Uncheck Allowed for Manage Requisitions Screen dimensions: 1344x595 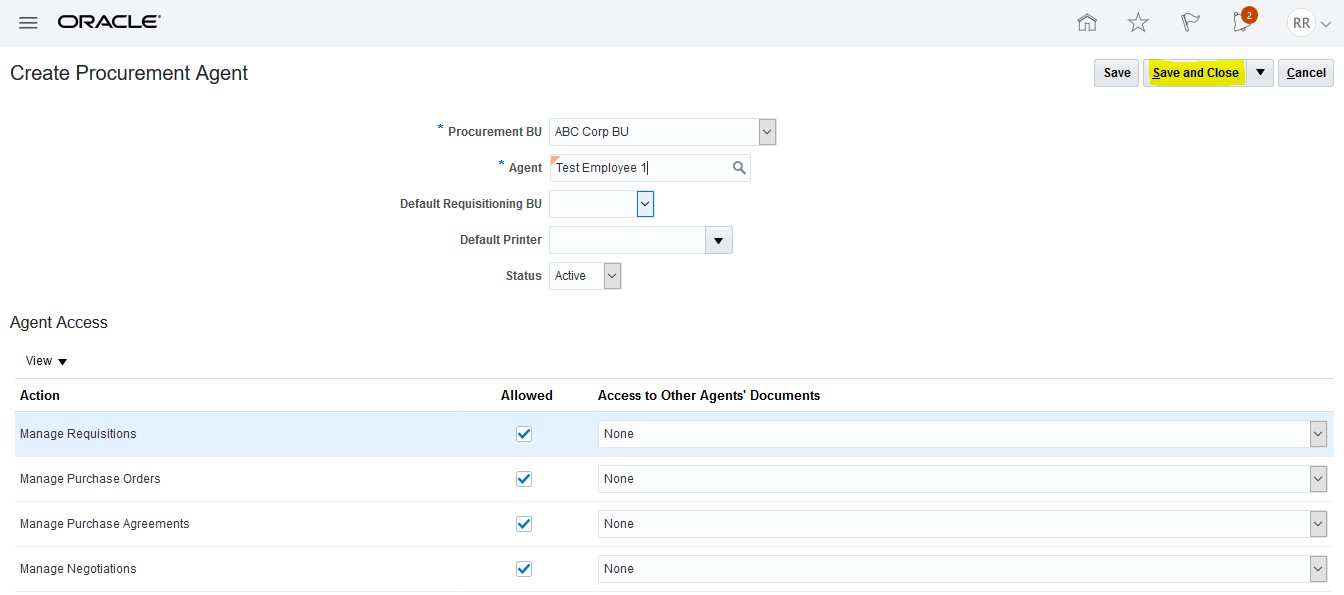(524, 433)
